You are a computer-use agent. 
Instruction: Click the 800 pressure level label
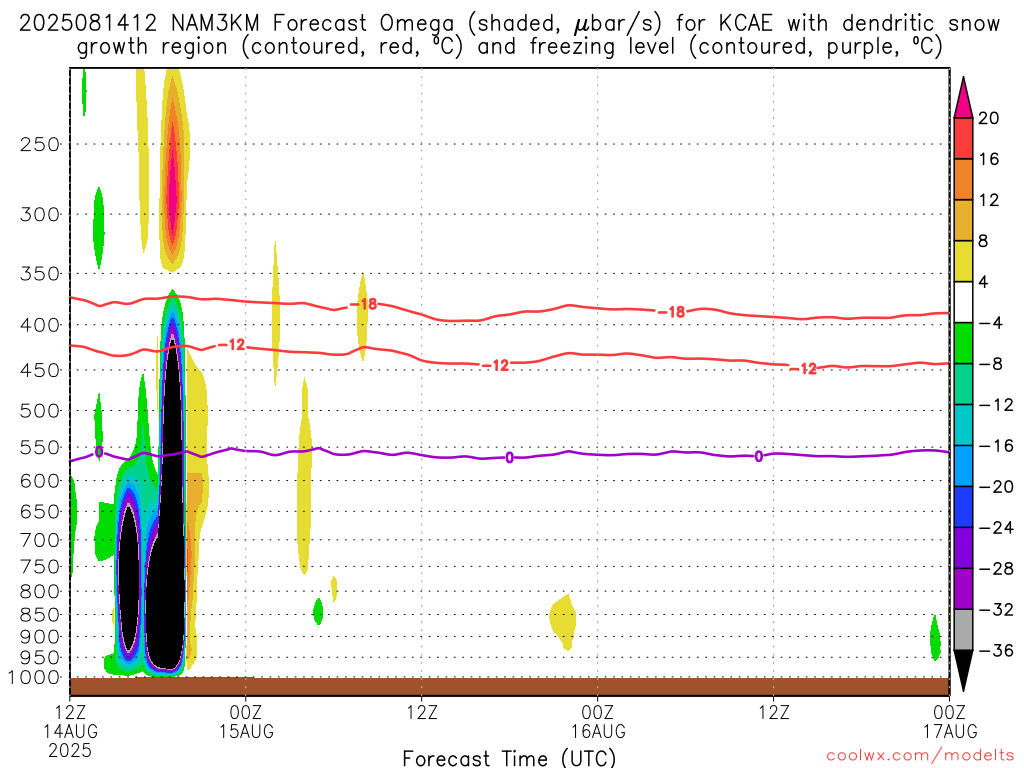(40, 592)
